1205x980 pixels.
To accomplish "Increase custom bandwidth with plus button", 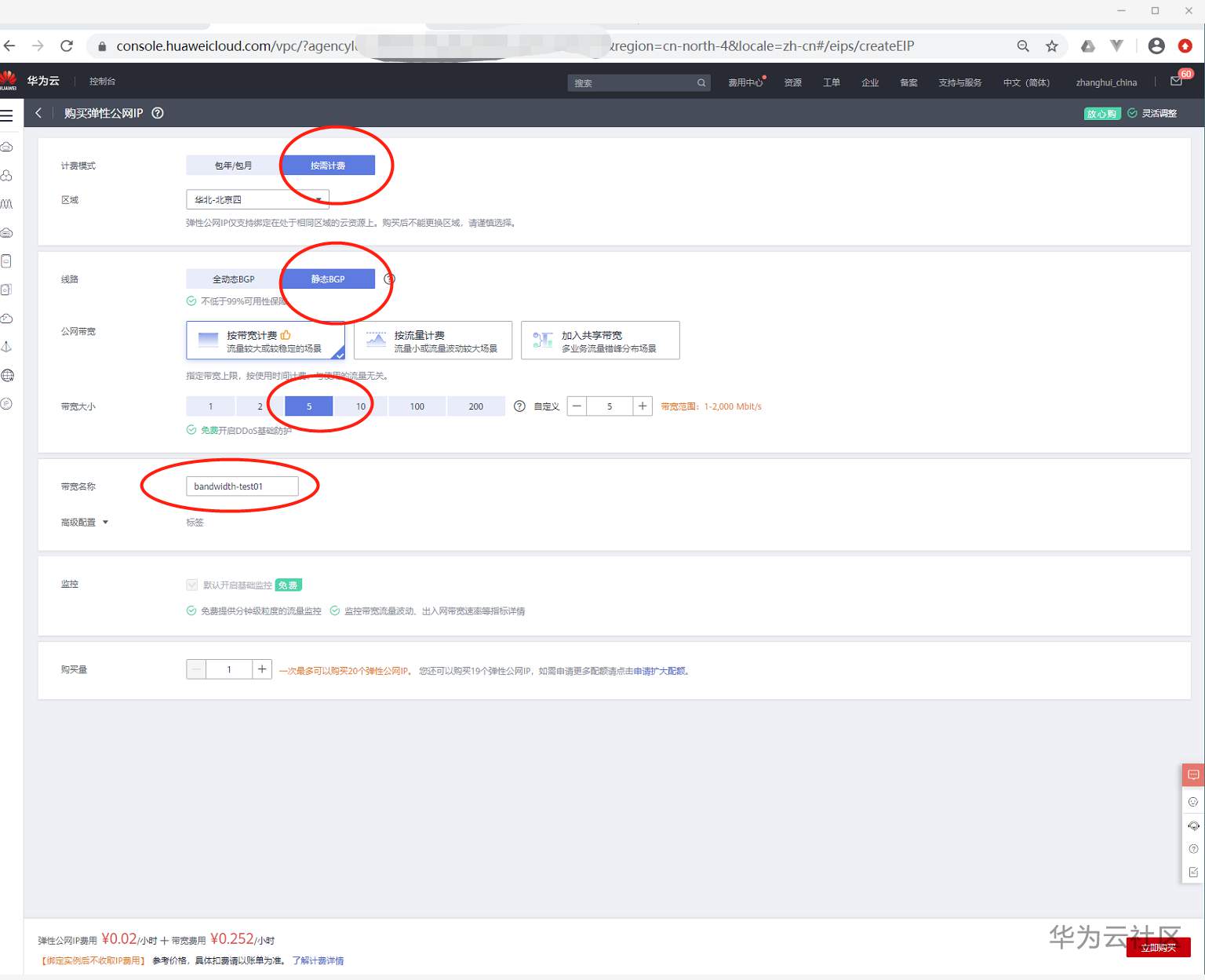I will (643, 406).
